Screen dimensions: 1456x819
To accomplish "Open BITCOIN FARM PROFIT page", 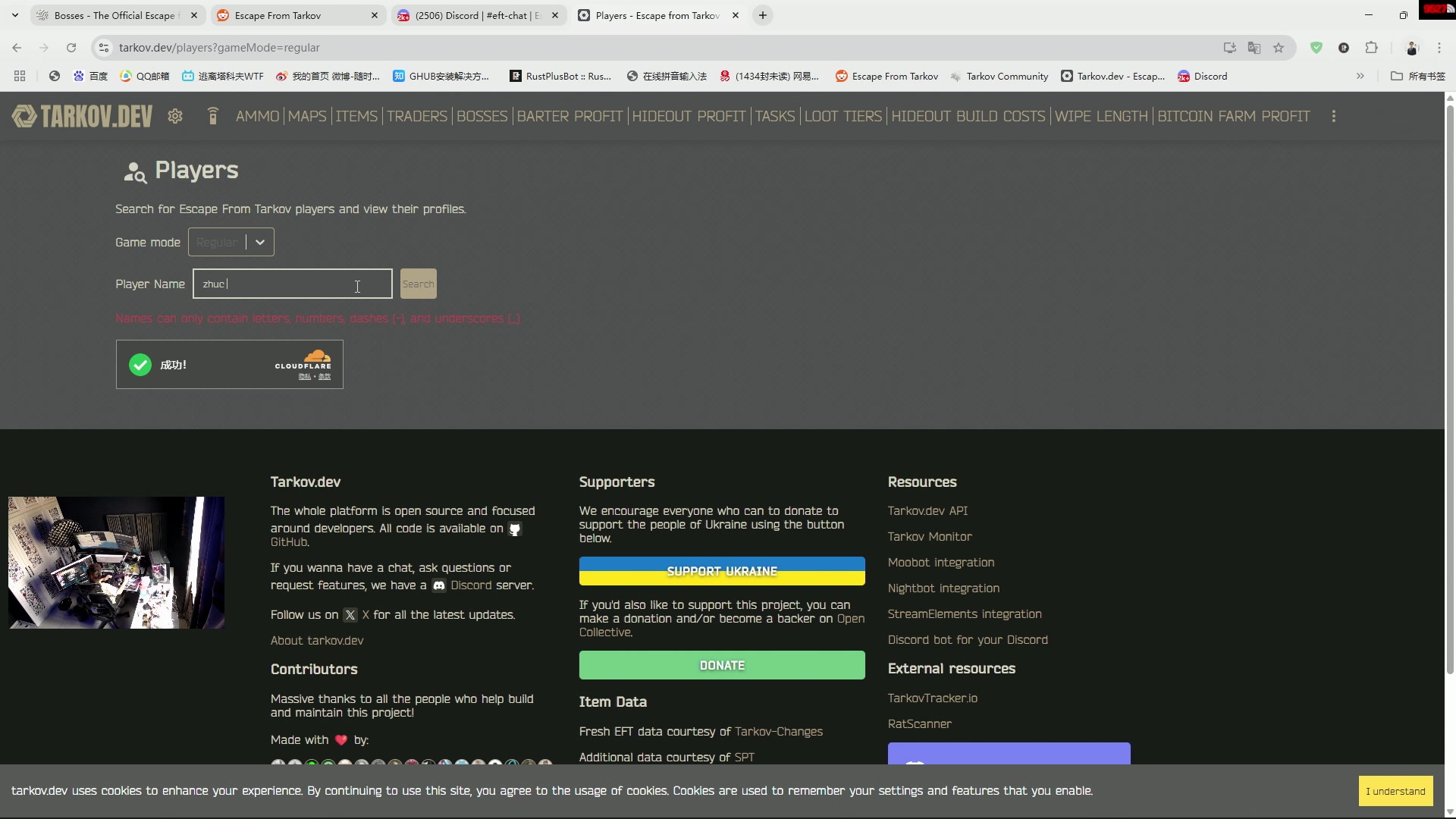I will (1234, 116).
